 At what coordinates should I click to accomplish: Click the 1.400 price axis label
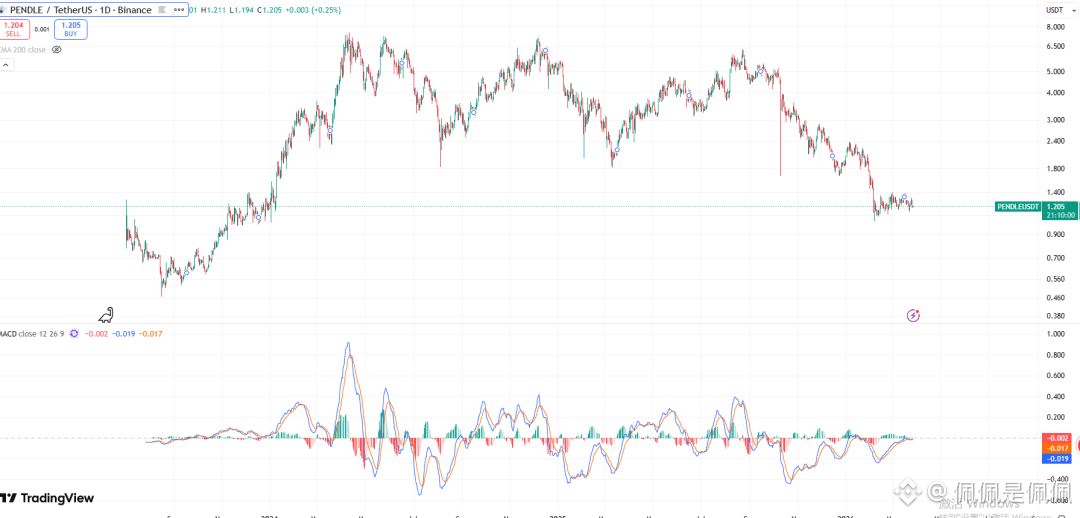coord(1055,193)
